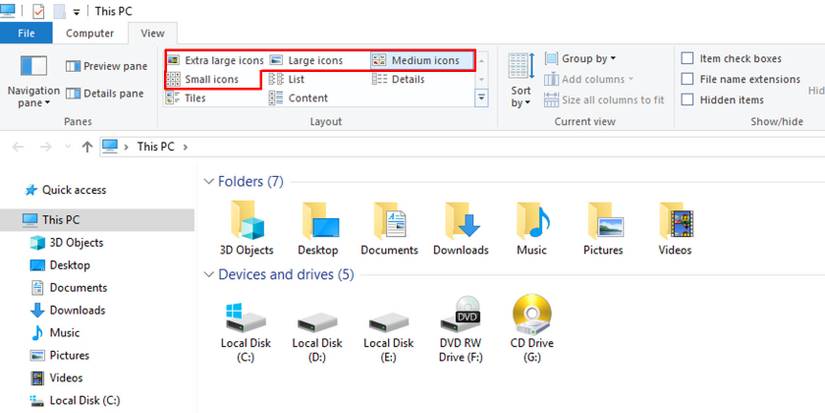Select CD Drive (G:) icon
Image resolution: width=825 pixels, height=413 pixels.
[x=531, y=314]
